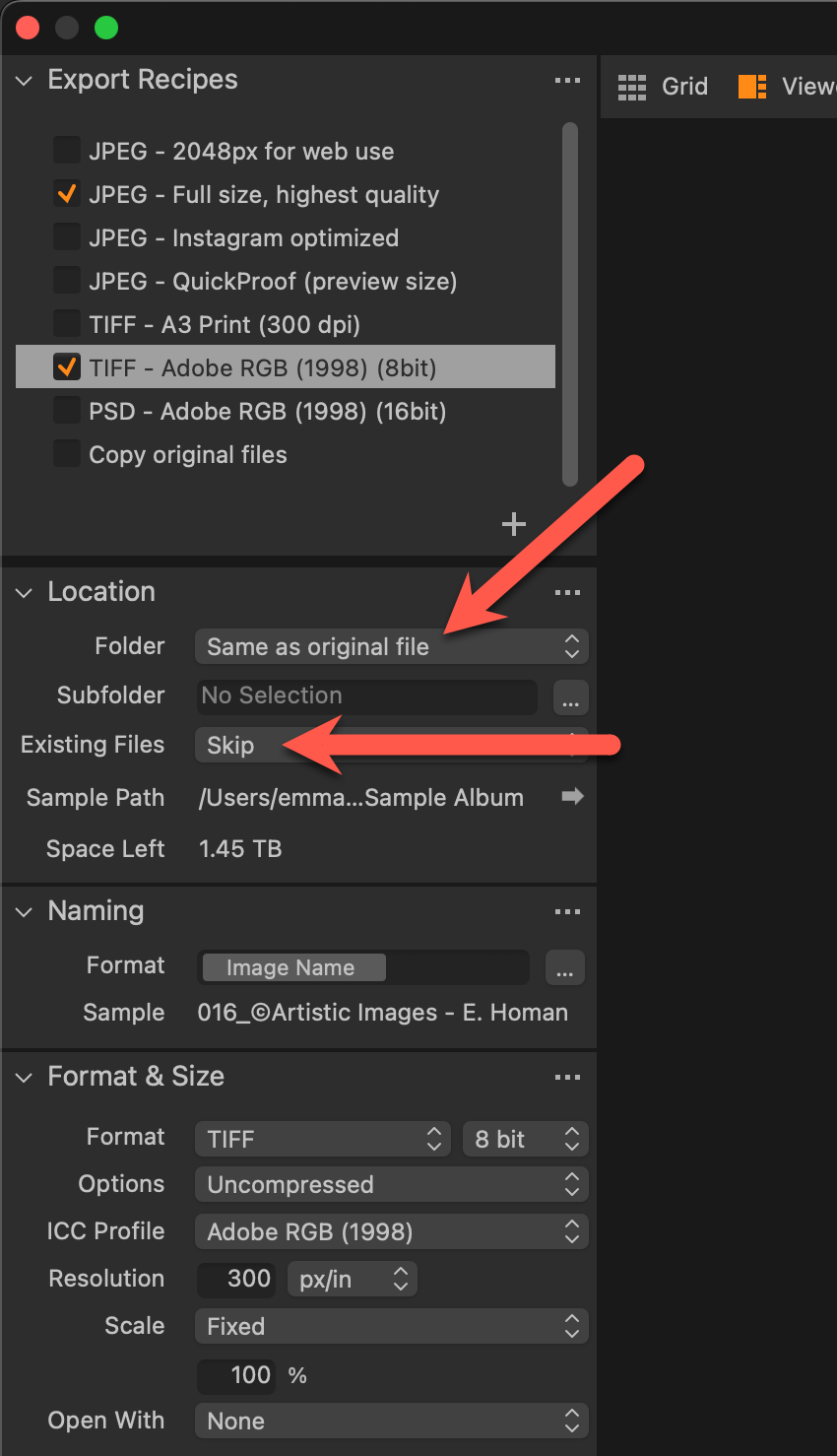
Task: Open the Location panel options menu
Action: coord(567,592)
